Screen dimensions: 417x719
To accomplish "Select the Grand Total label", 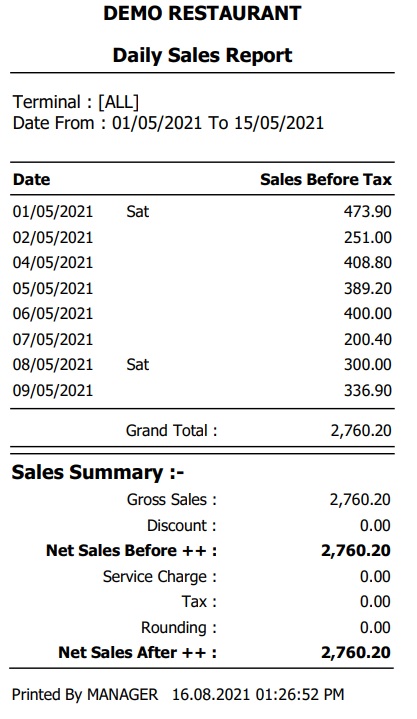I will [x=172, y=431].
